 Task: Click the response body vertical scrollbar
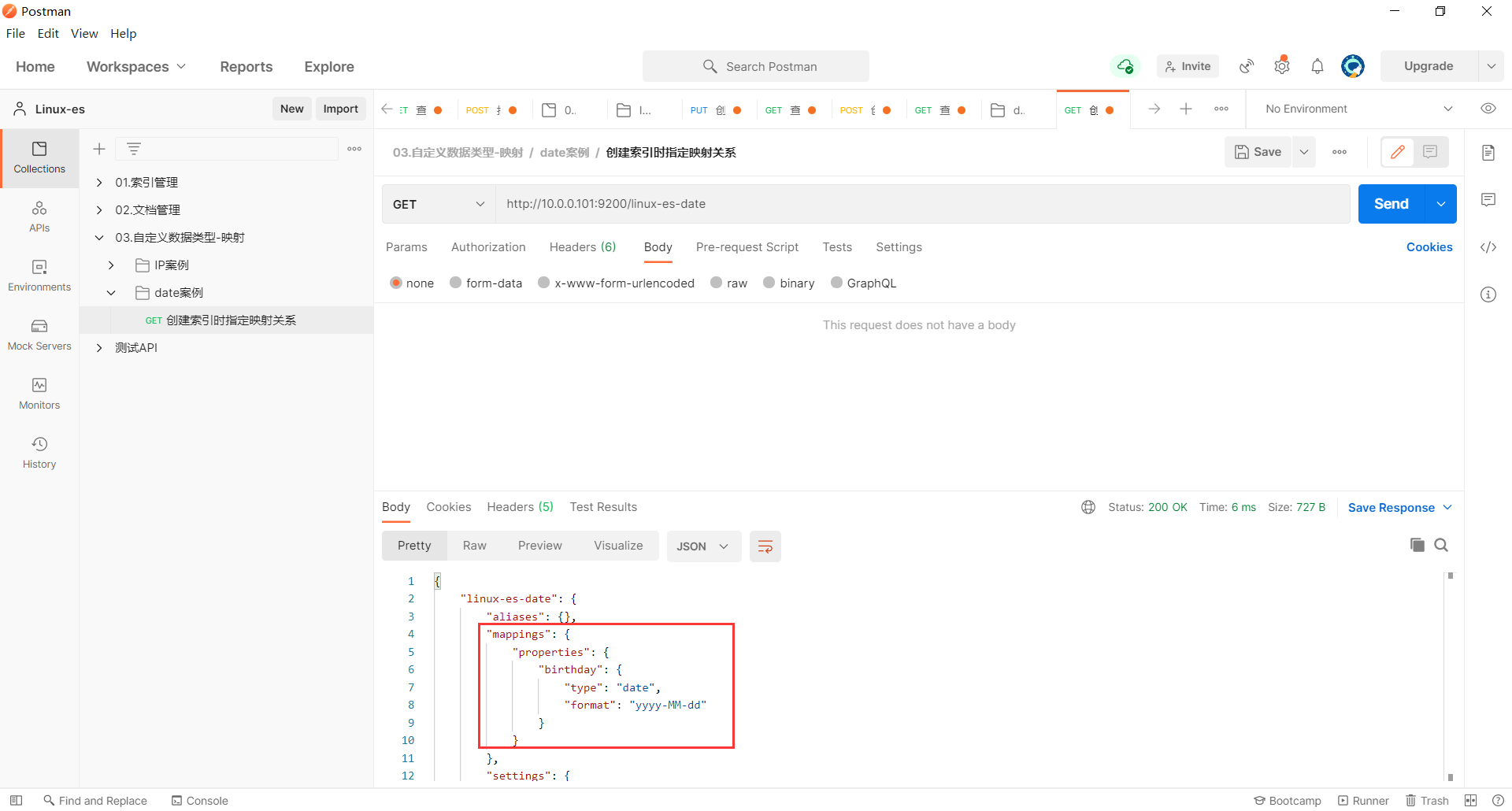click(x=1450, y=677)
